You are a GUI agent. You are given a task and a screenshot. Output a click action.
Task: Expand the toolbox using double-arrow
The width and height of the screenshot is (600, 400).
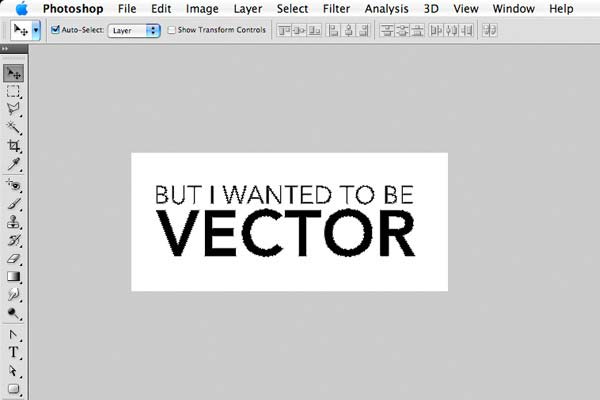pyautogui.click(x=5, y=49)
